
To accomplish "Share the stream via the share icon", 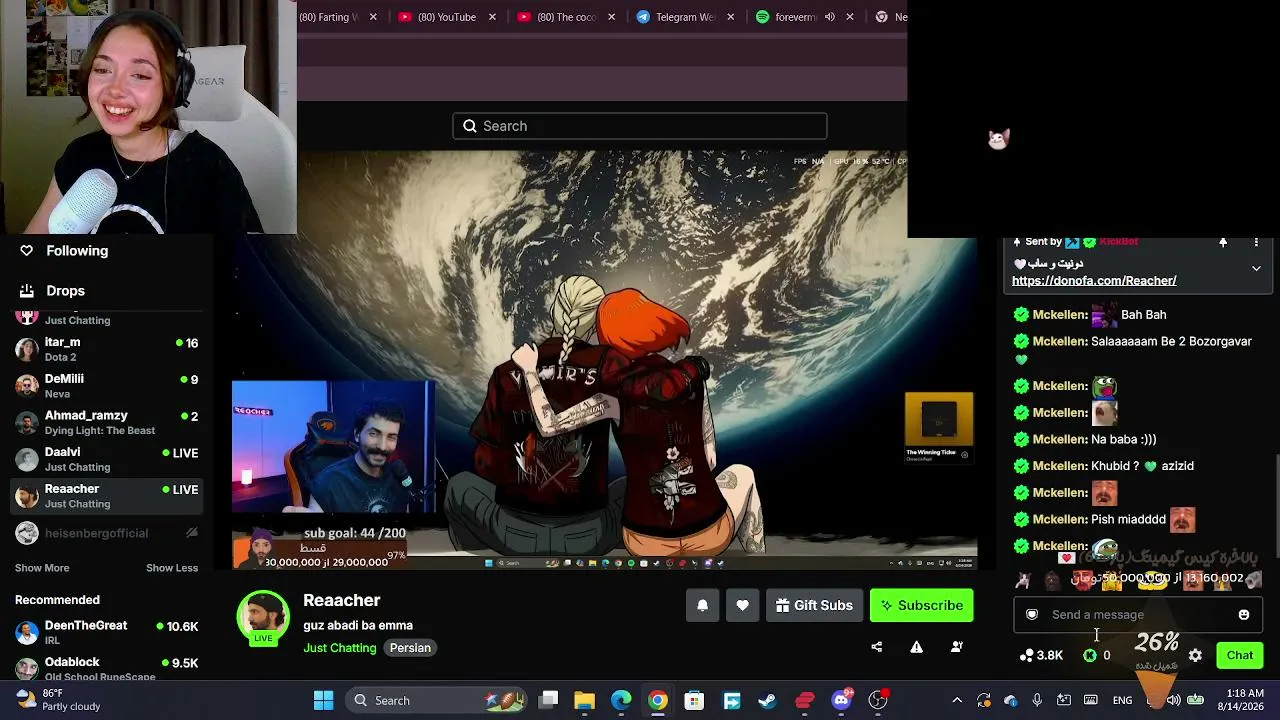I will click(x=877, y=647).
